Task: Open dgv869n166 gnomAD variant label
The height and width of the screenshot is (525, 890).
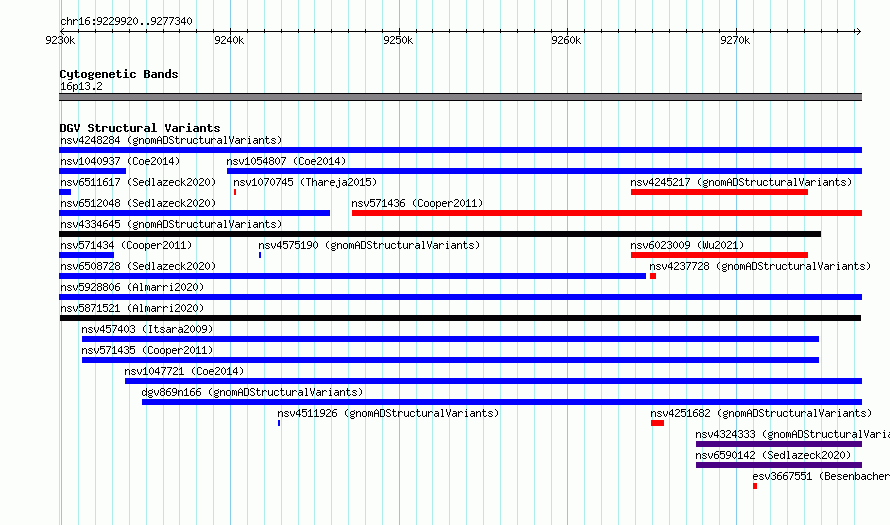Action: [x=252, y=392]
